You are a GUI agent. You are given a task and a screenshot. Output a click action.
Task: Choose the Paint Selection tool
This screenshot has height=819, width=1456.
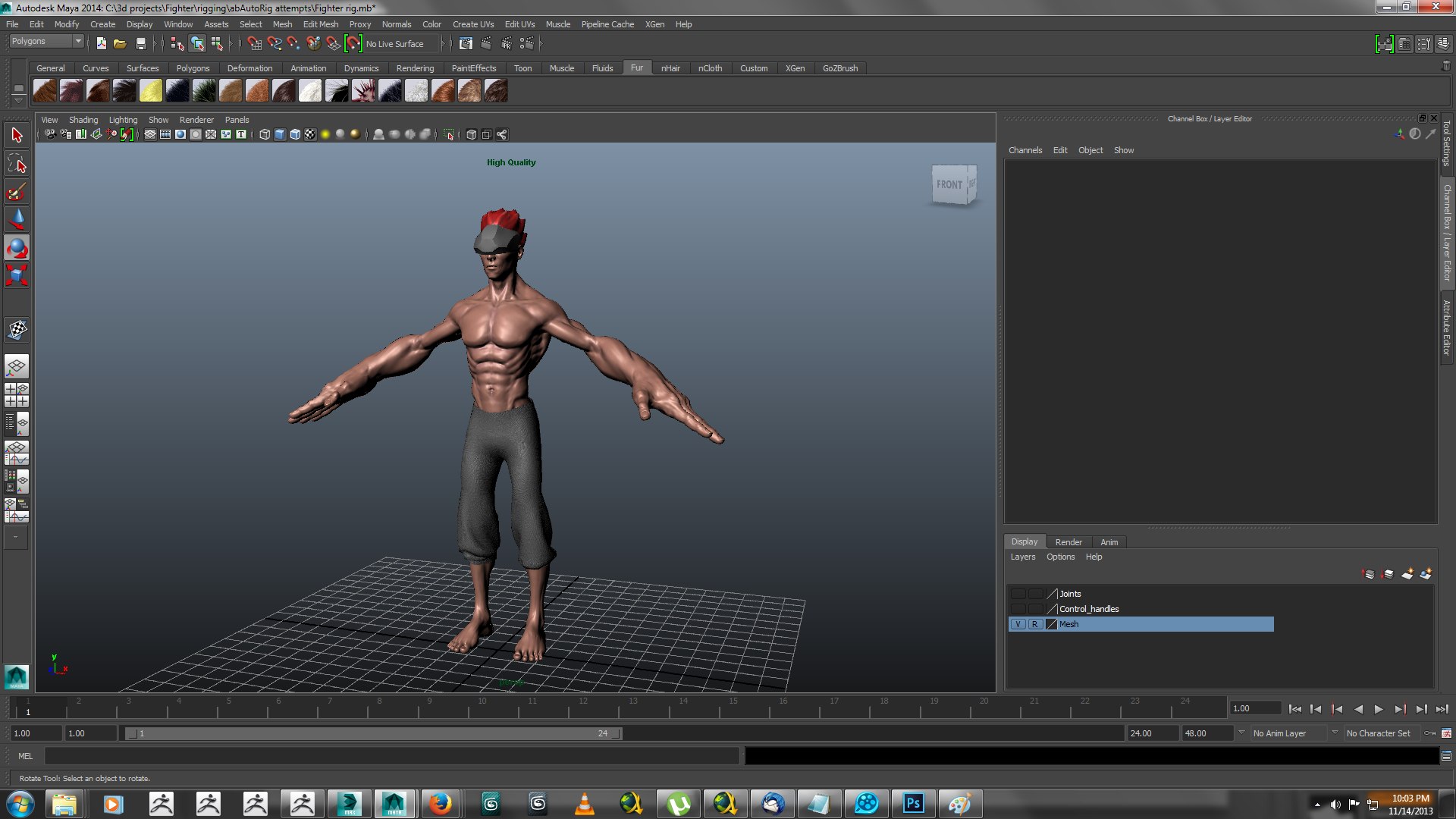[17, 192]
